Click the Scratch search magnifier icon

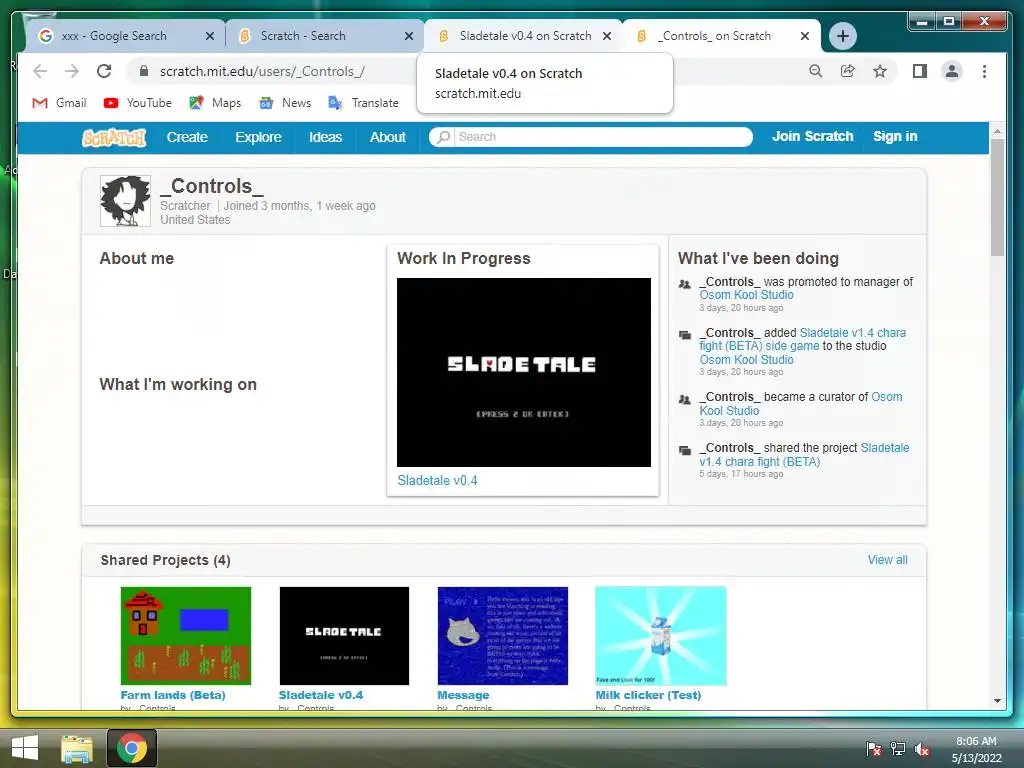[443, 136]
